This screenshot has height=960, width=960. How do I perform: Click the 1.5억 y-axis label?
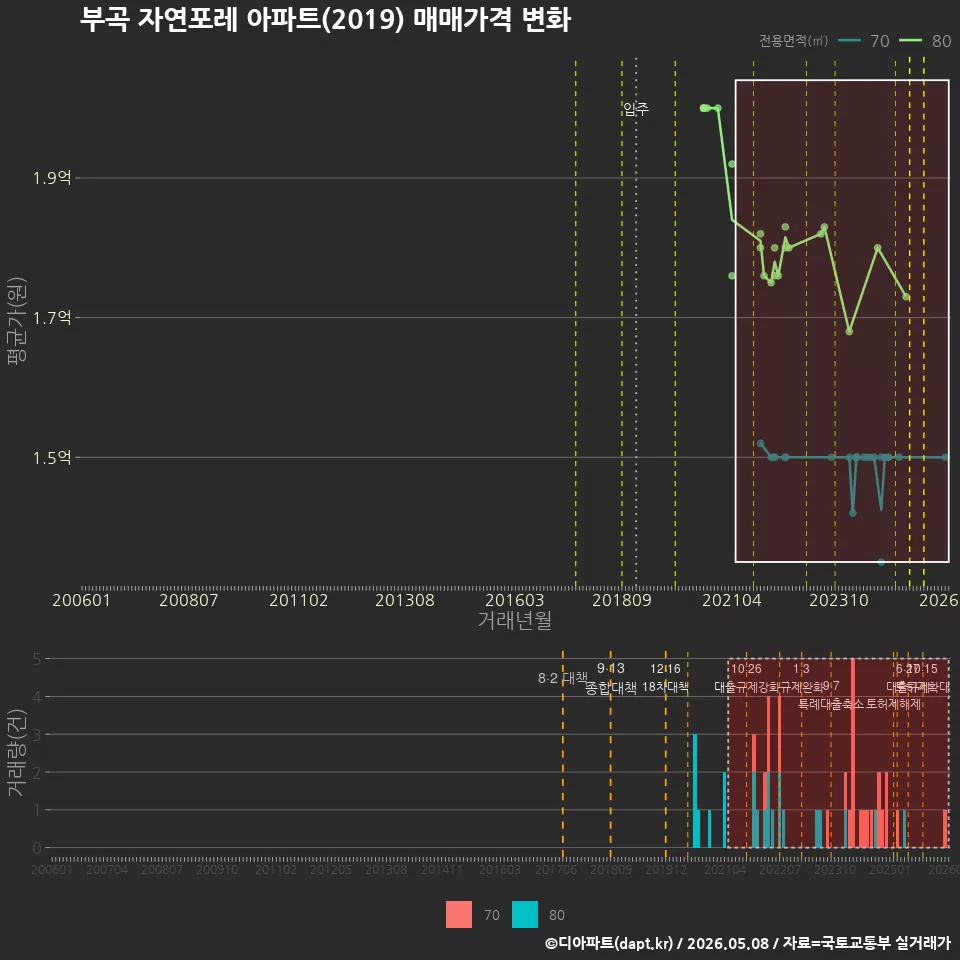pos(52,458)
